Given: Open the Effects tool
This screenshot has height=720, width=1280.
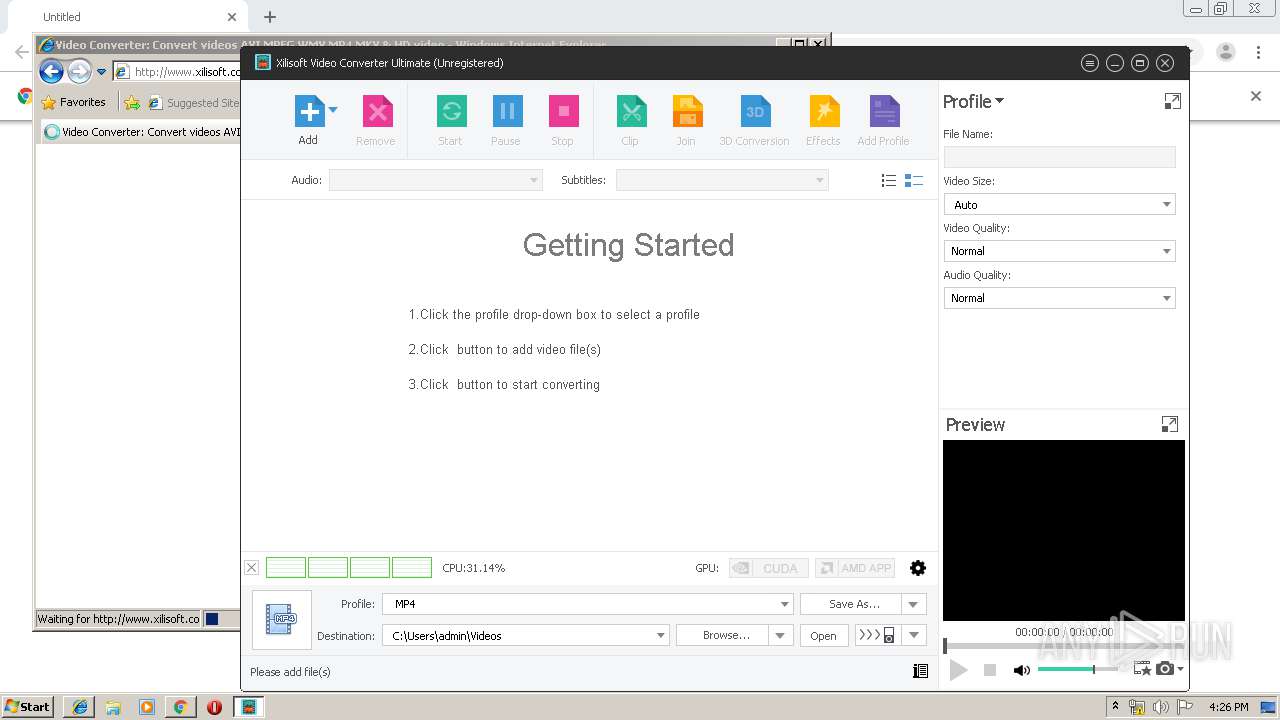Looking at the screenshot, I should 824,110.
